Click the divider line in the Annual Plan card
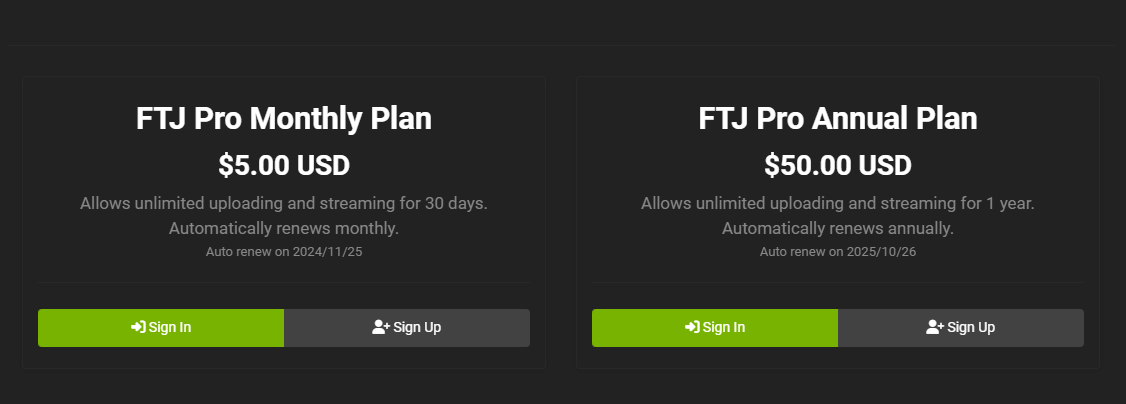1126x404 pixels. point(837,283)
